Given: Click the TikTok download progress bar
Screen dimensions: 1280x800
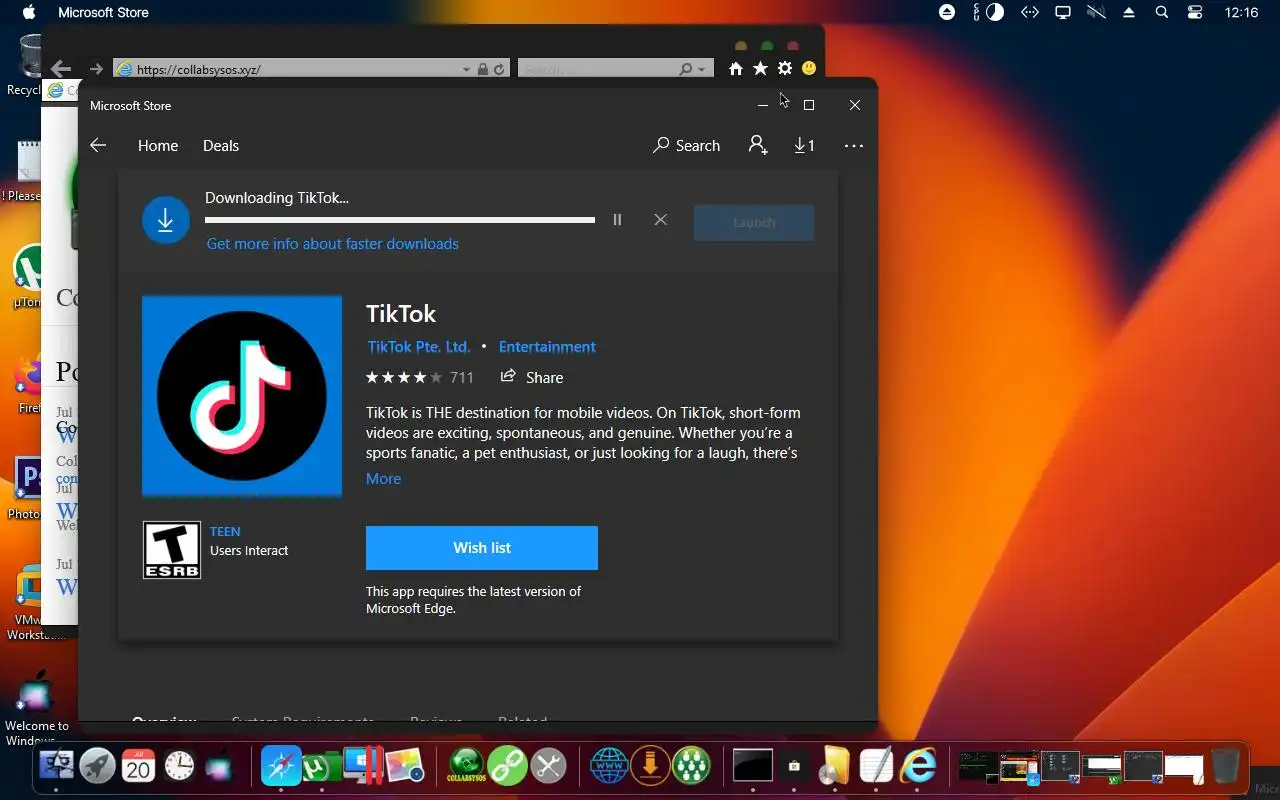Looking at the screenshot, I should [400, 220].
